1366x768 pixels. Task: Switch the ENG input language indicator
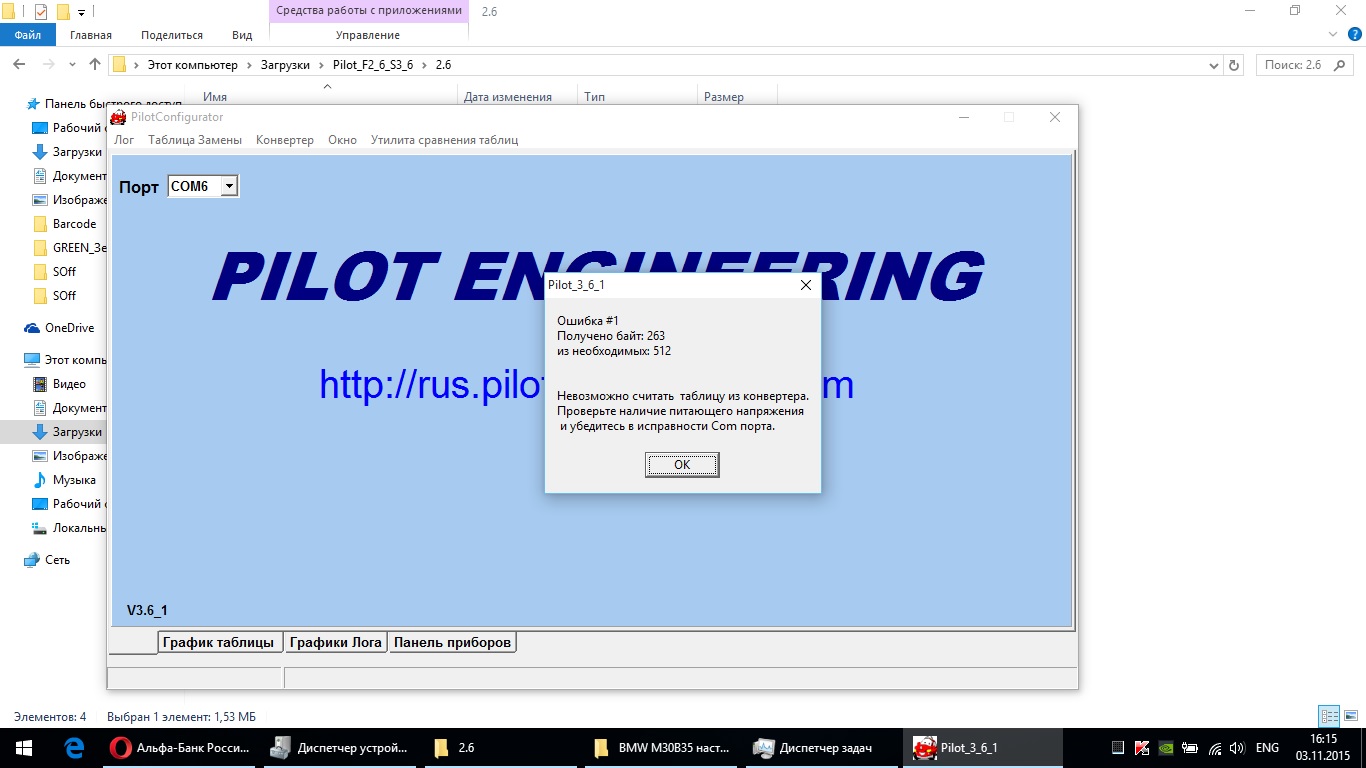coord(1267,748)
